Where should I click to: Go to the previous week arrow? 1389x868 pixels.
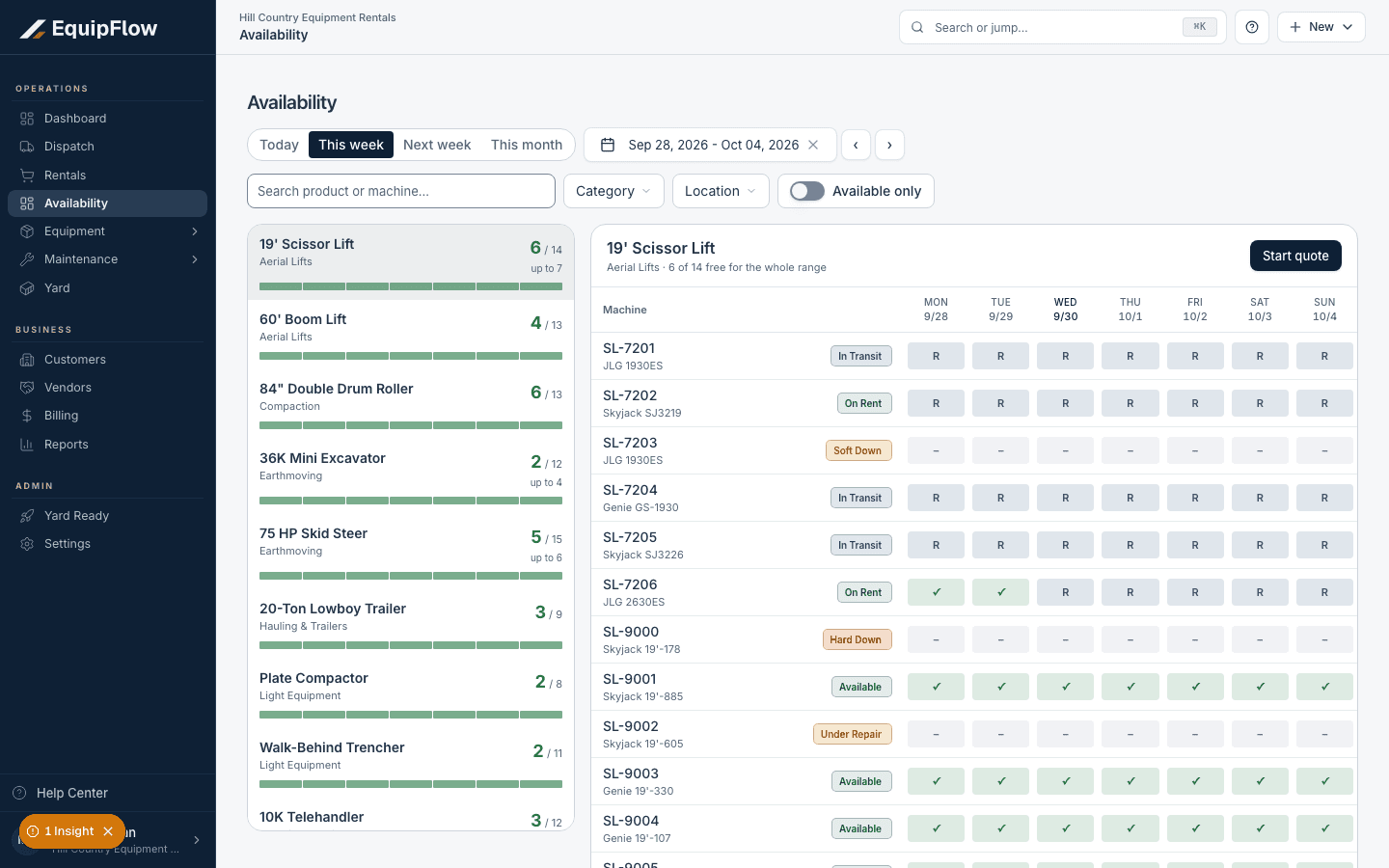pos(856,145)
